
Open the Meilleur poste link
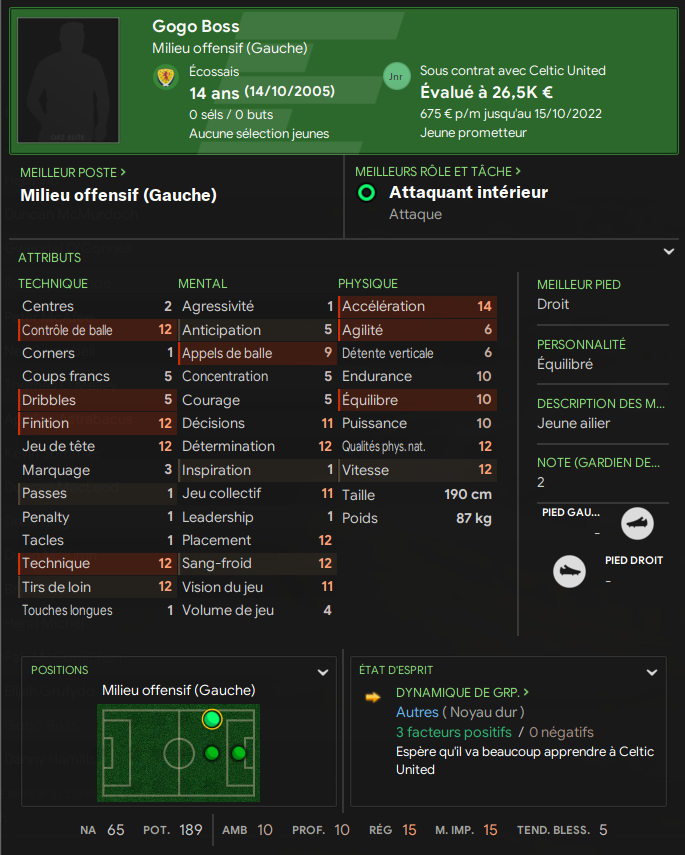click(73, 172)
